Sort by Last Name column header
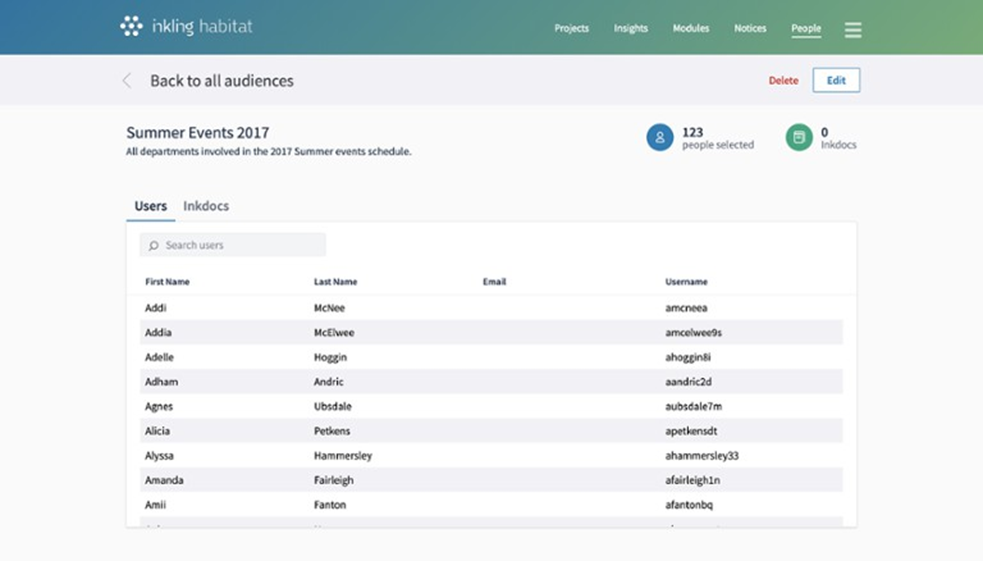The image size is (983, 561). (x=335, y=282)
